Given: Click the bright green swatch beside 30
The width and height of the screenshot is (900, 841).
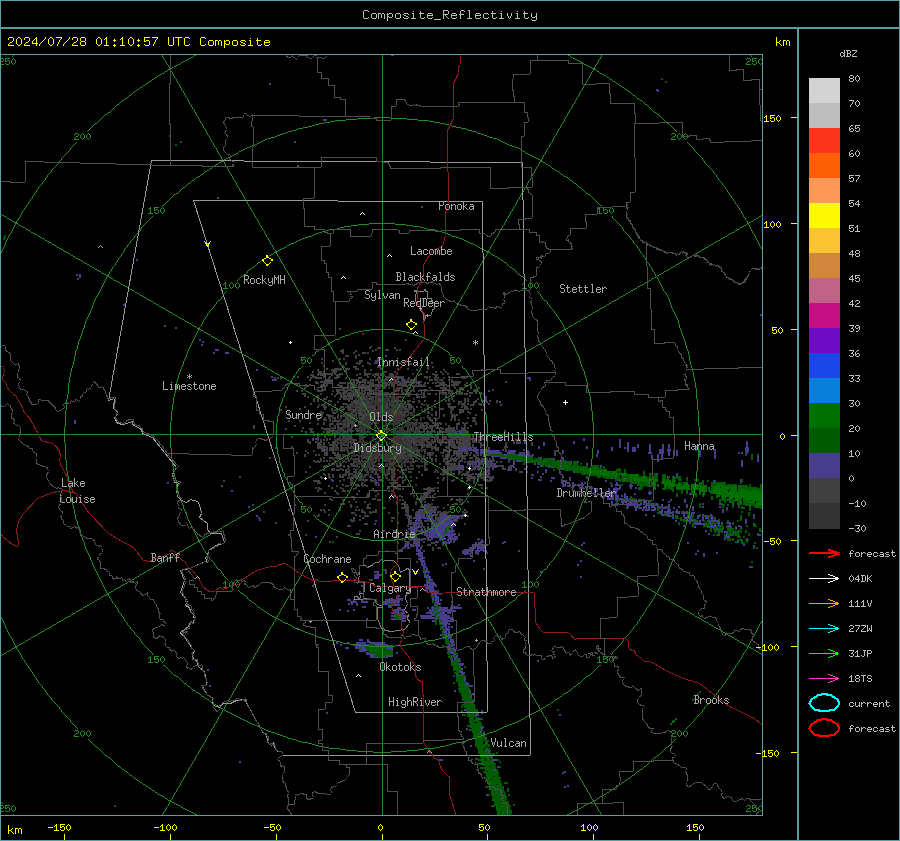Looking at the screenshot, I should 824,416.
